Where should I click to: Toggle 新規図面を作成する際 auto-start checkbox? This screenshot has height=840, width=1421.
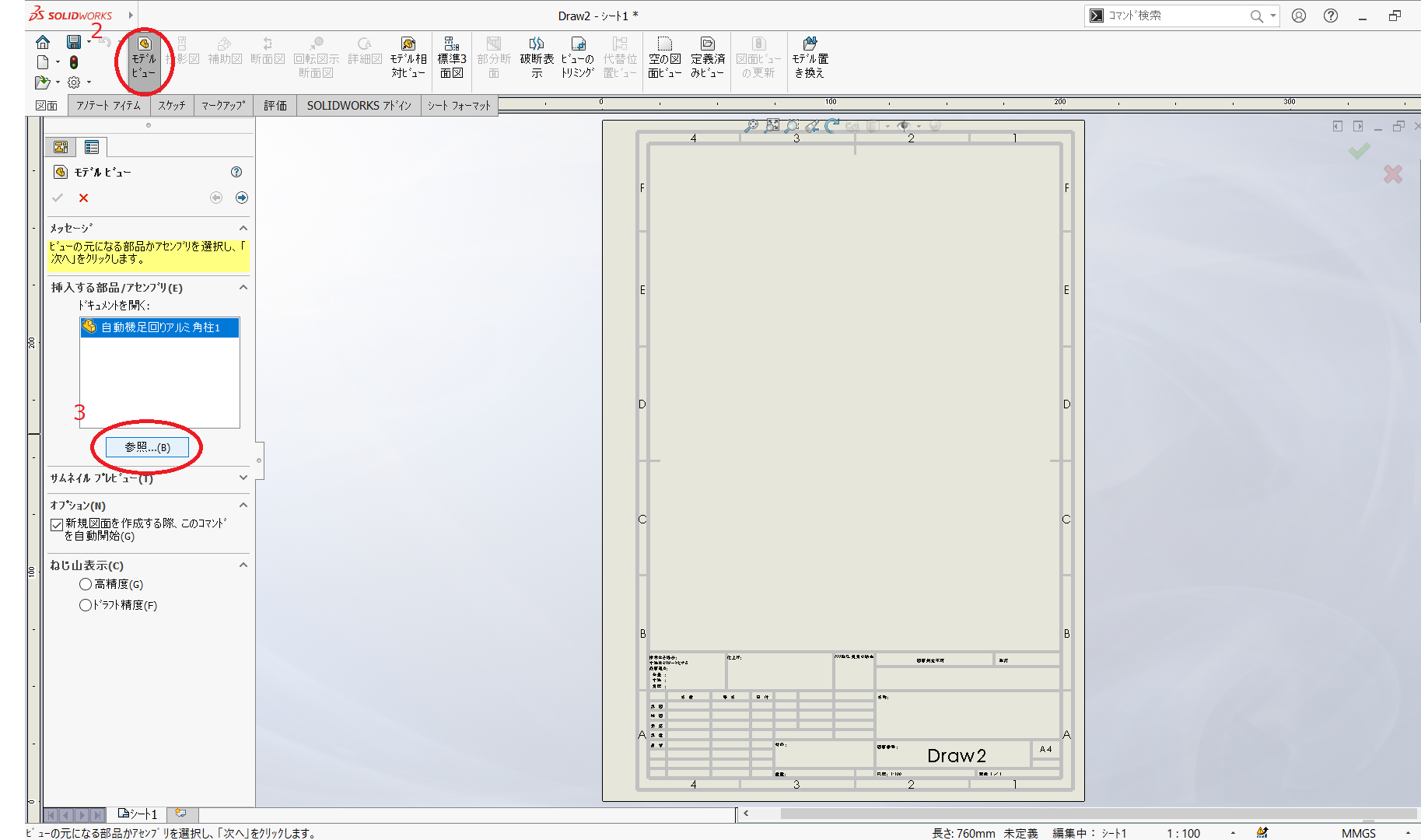click(57, 525)
